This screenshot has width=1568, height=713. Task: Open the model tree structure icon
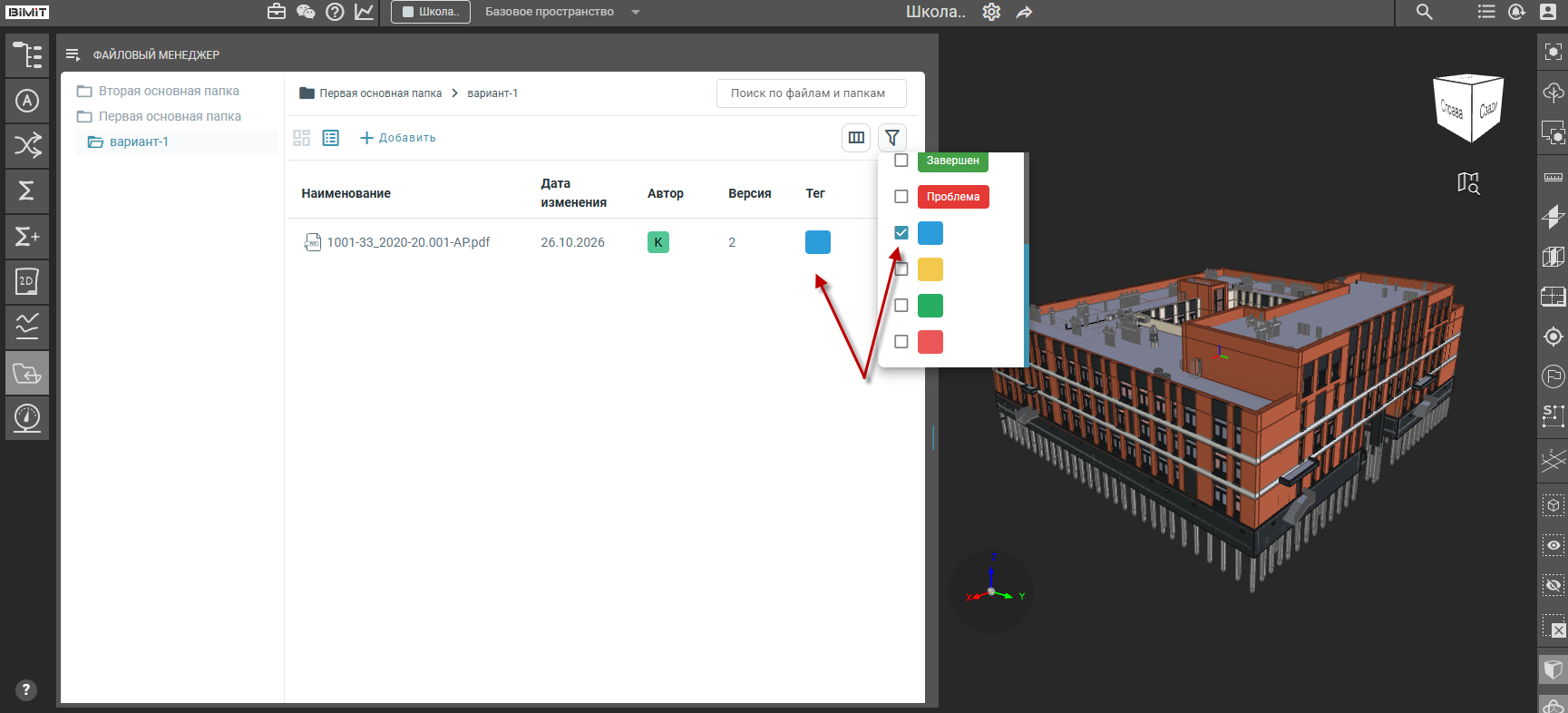tap(27, 55)
